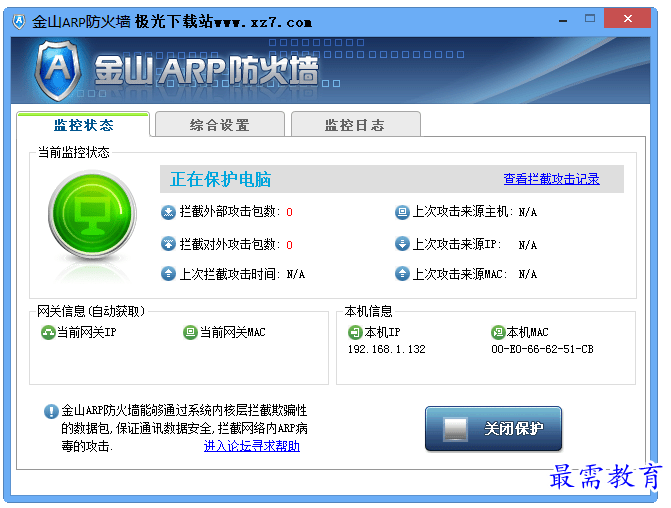Click the MAC address 00-E0-66-62-51-CB

[542, 349]
